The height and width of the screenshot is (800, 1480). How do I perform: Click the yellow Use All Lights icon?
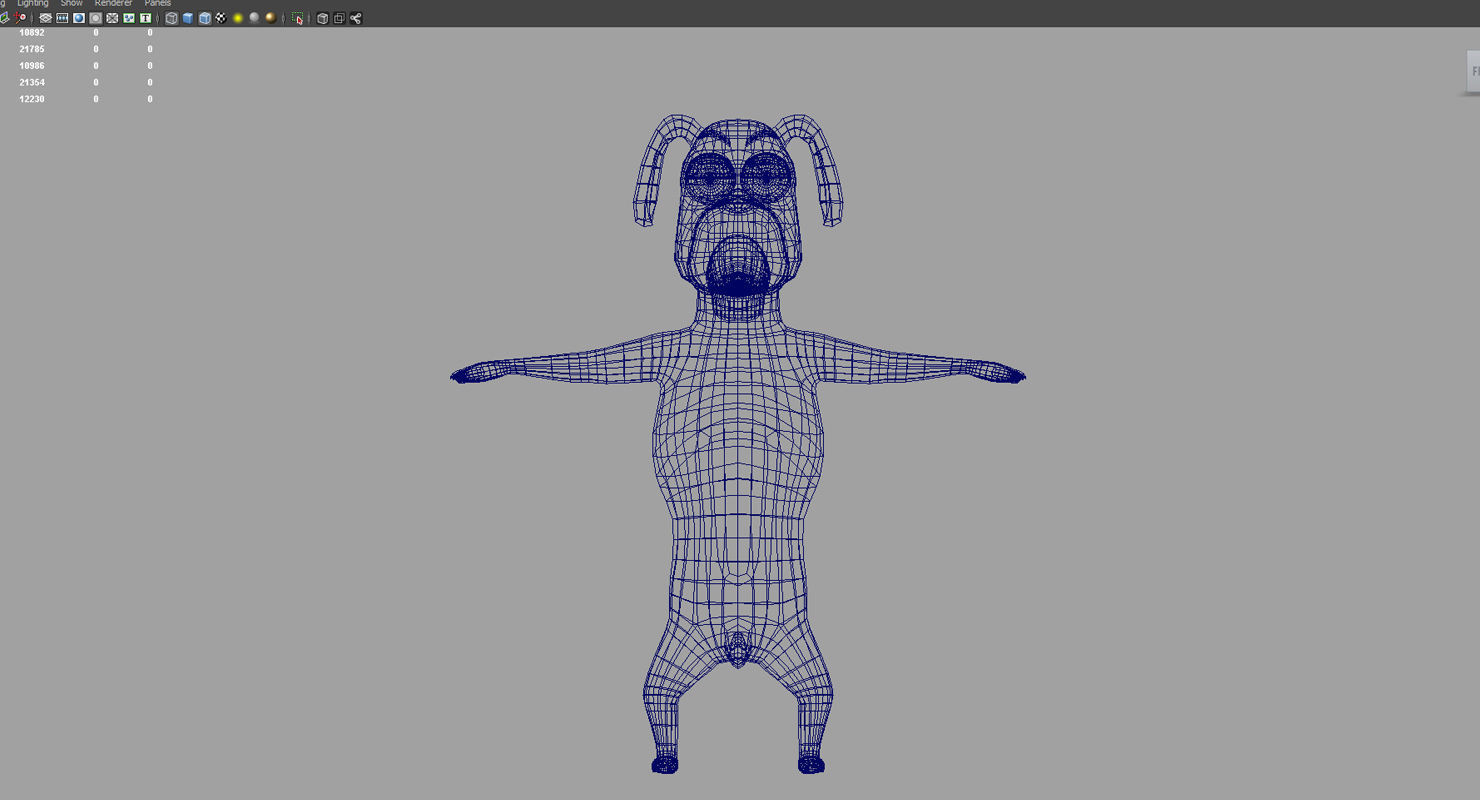[238, 18]
